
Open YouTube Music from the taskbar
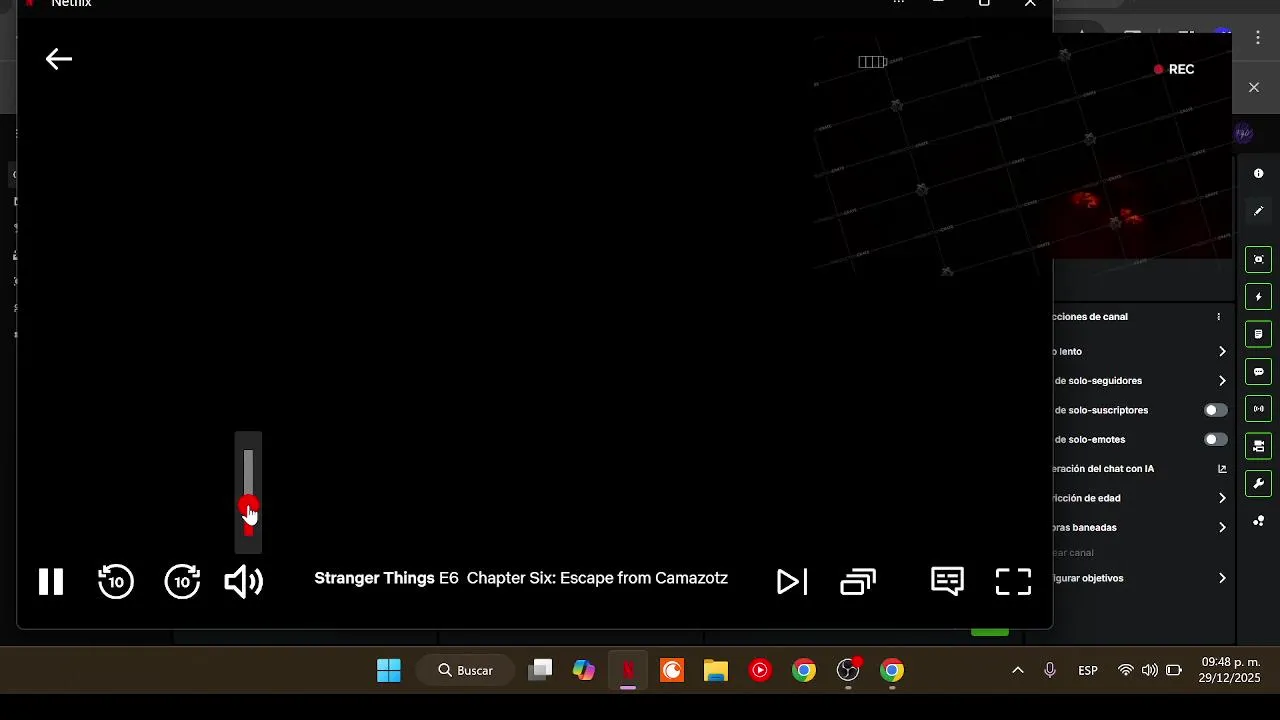coord(760,670)
